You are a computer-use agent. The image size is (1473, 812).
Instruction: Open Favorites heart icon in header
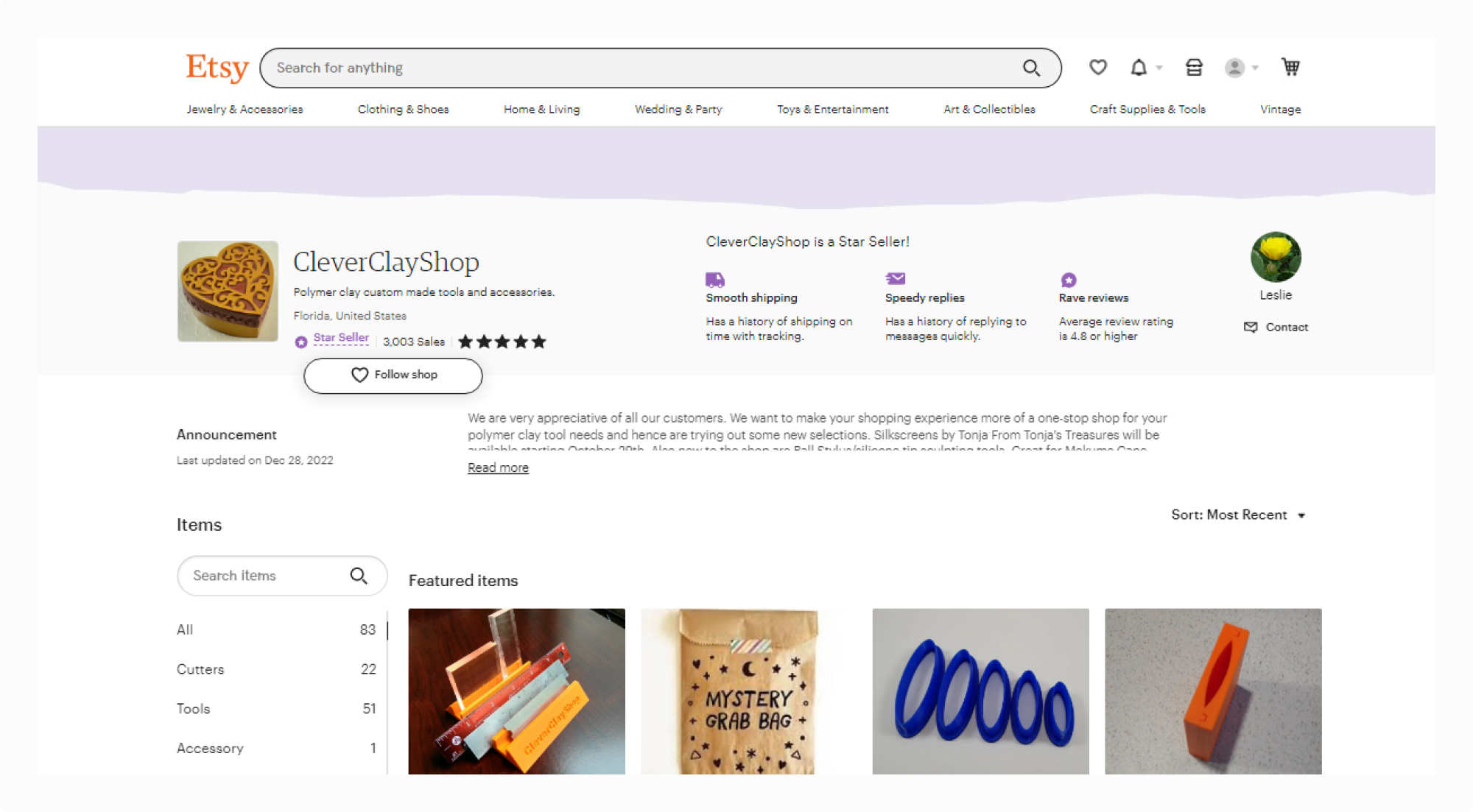point(1098,67)
